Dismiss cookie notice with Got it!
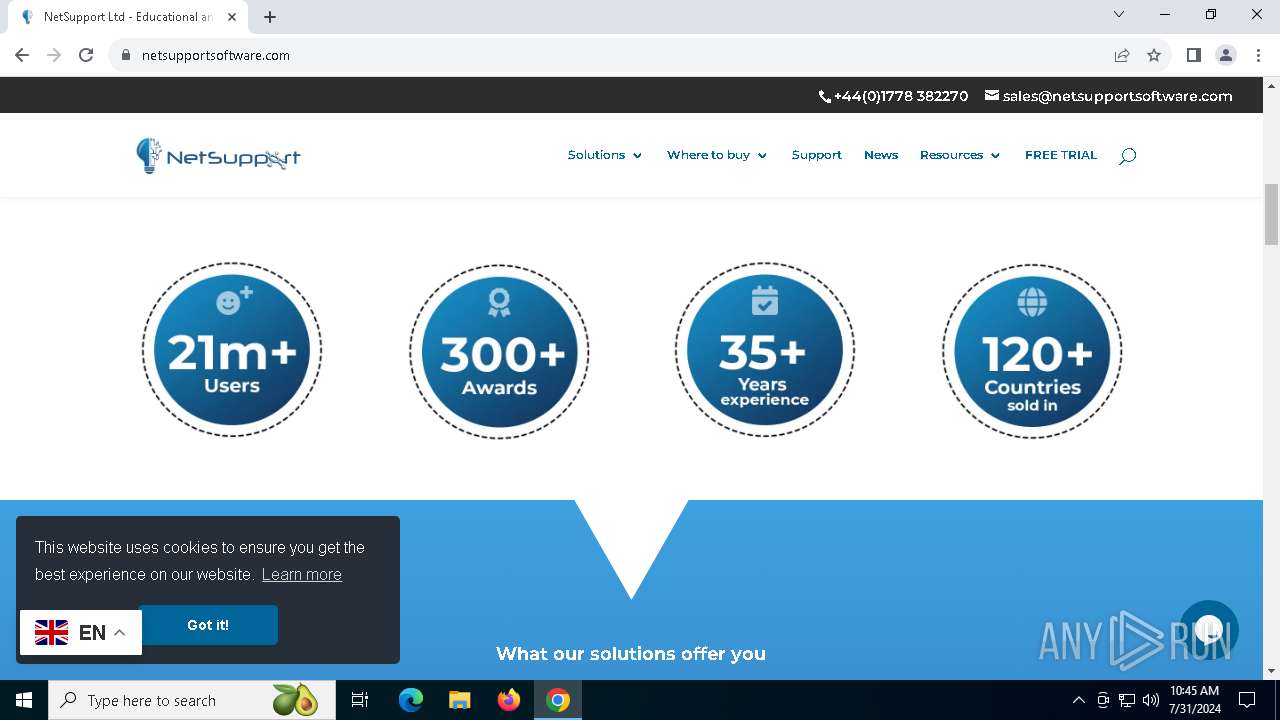Screen dimensions: 1280x720 click(x=208, y=625)
